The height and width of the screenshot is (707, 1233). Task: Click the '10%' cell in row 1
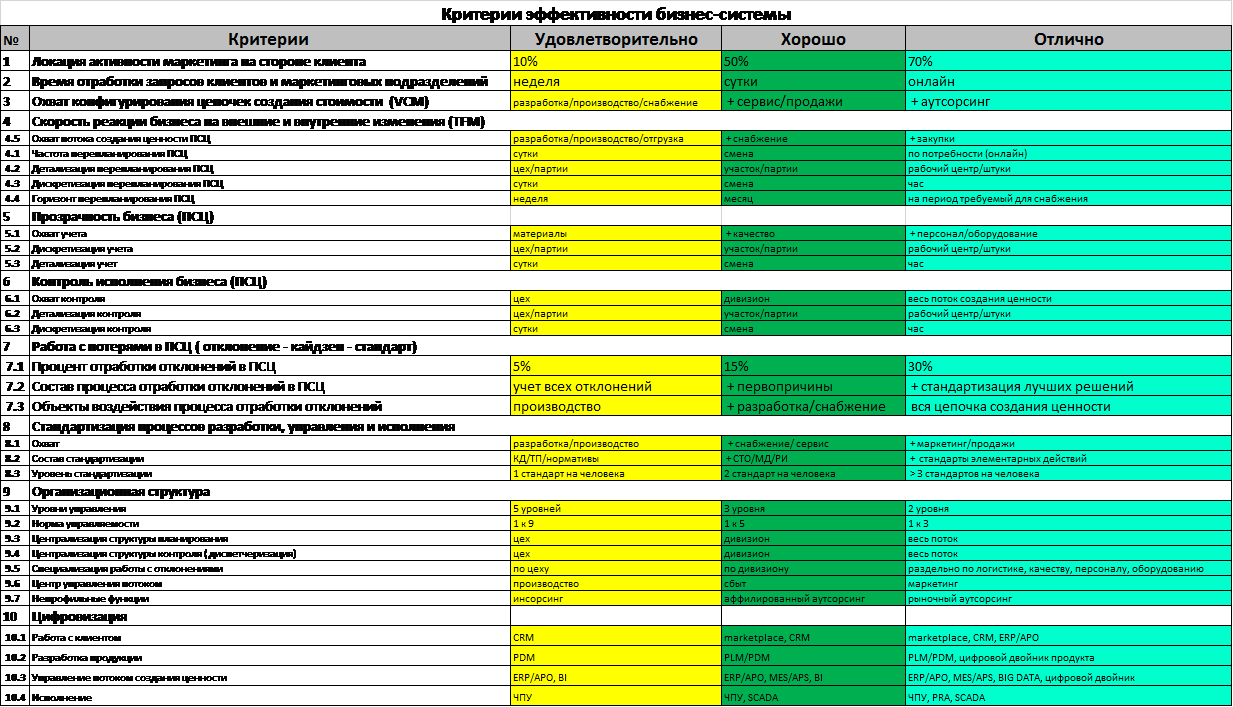coord(615,61)
